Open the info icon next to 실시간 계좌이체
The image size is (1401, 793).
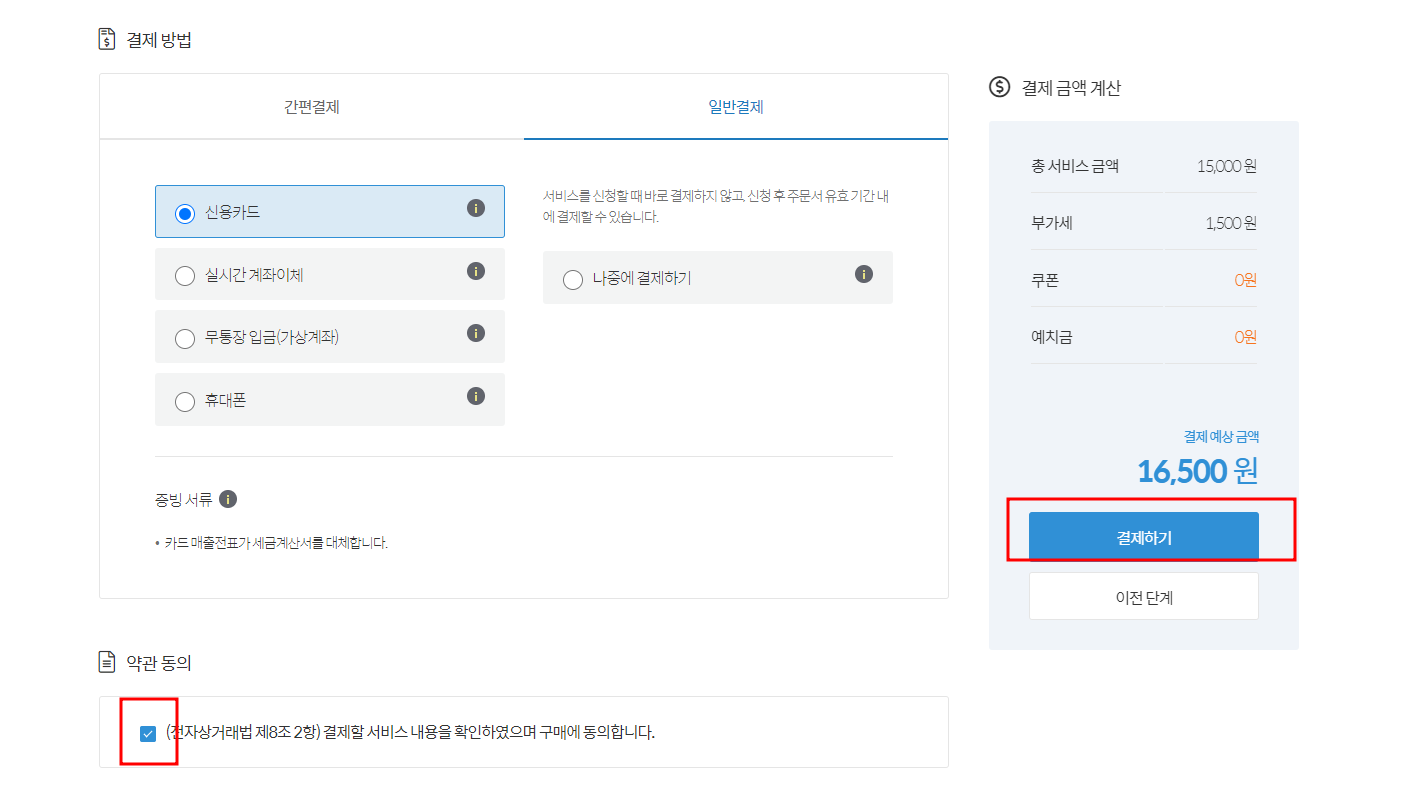click(x=476, y=273)
